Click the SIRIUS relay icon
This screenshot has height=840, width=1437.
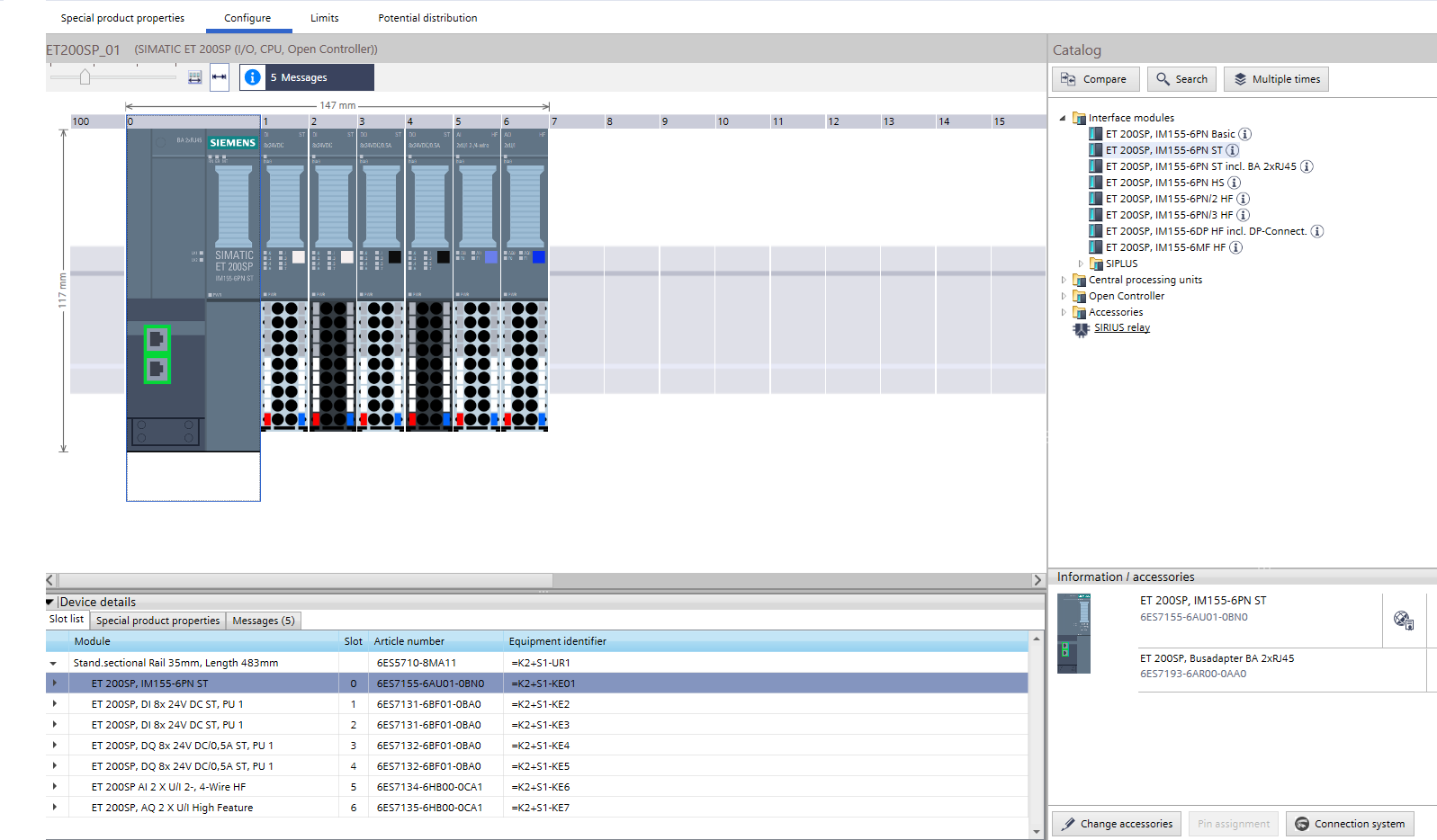(1081, 329)
